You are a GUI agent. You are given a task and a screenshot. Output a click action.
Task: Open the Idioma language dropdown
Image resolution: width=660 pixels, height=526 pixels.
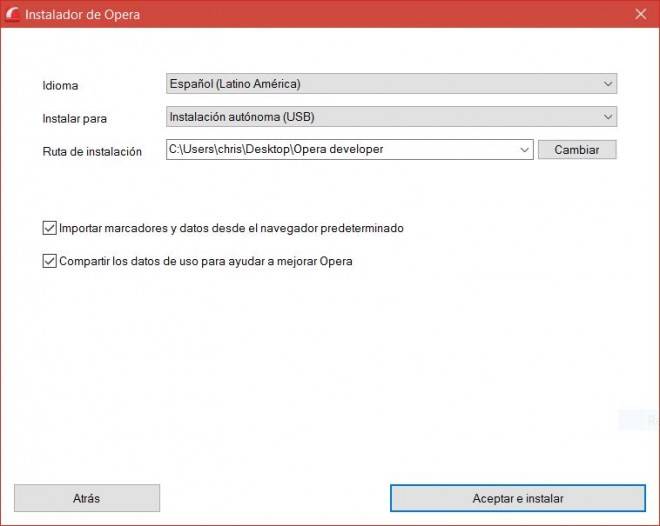[x=391, y=84]
